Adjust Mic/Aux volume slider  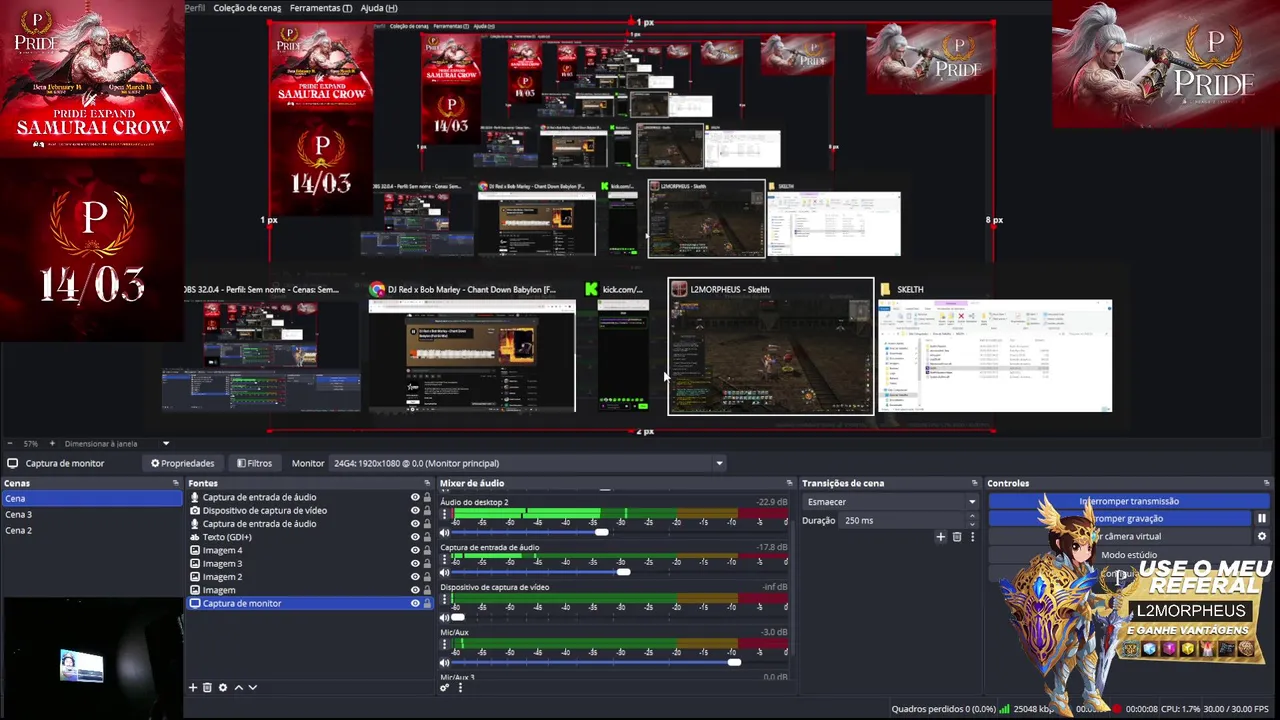tap(734, 662)
